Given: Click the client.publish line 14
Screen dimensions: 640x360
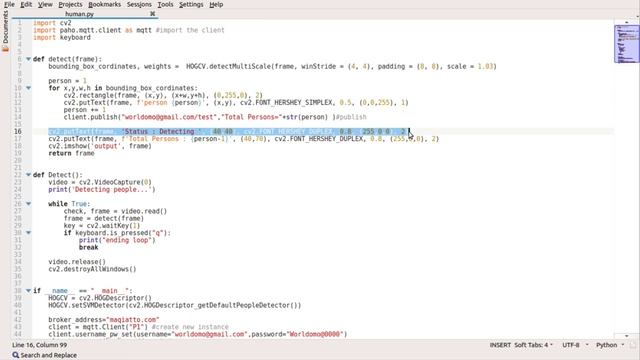Looking at the screenshot, I should point(215,117).
